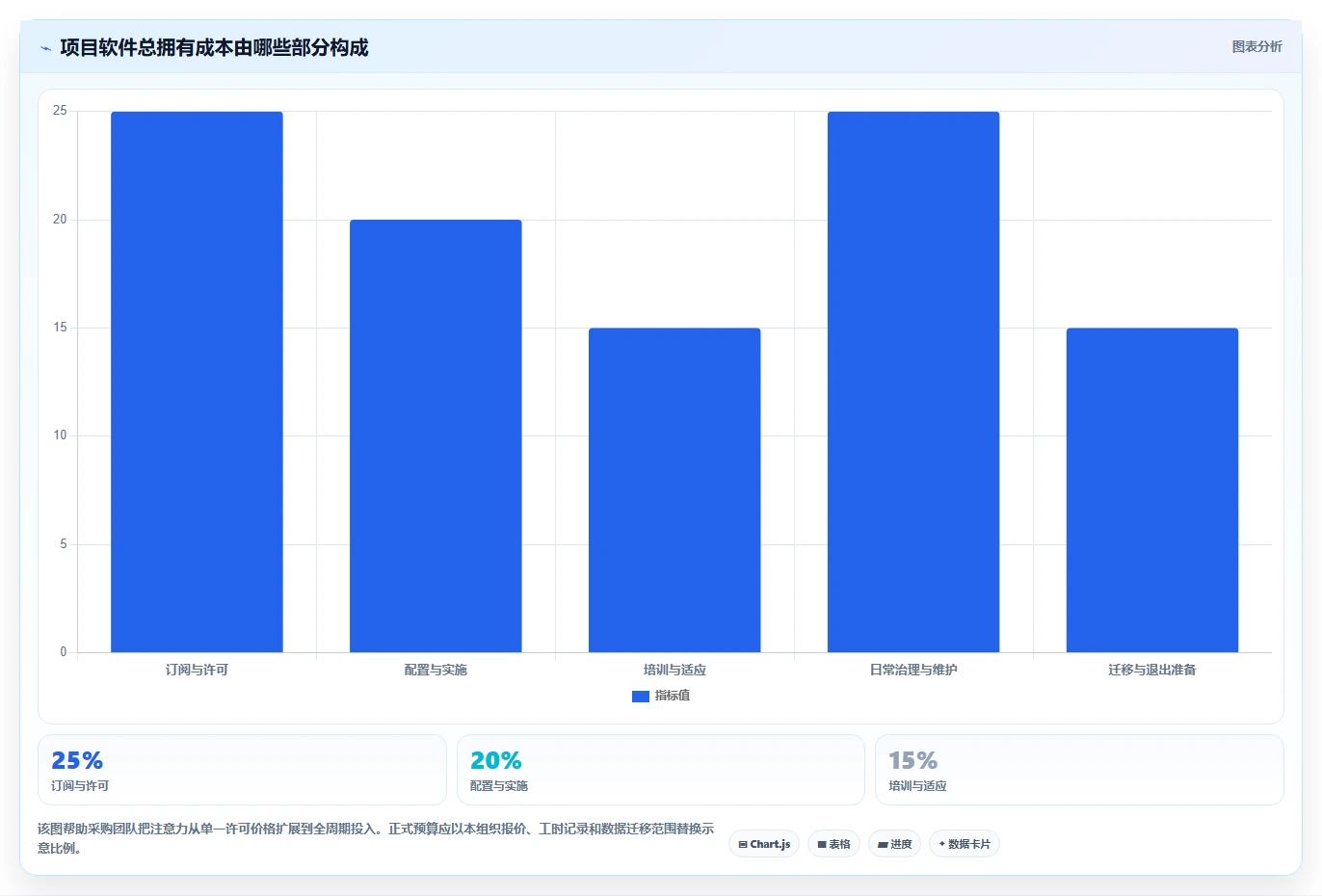Click the description paragraph starting 该图帮助采购团队
The image size is (1322, 896).
coord(376,838)
